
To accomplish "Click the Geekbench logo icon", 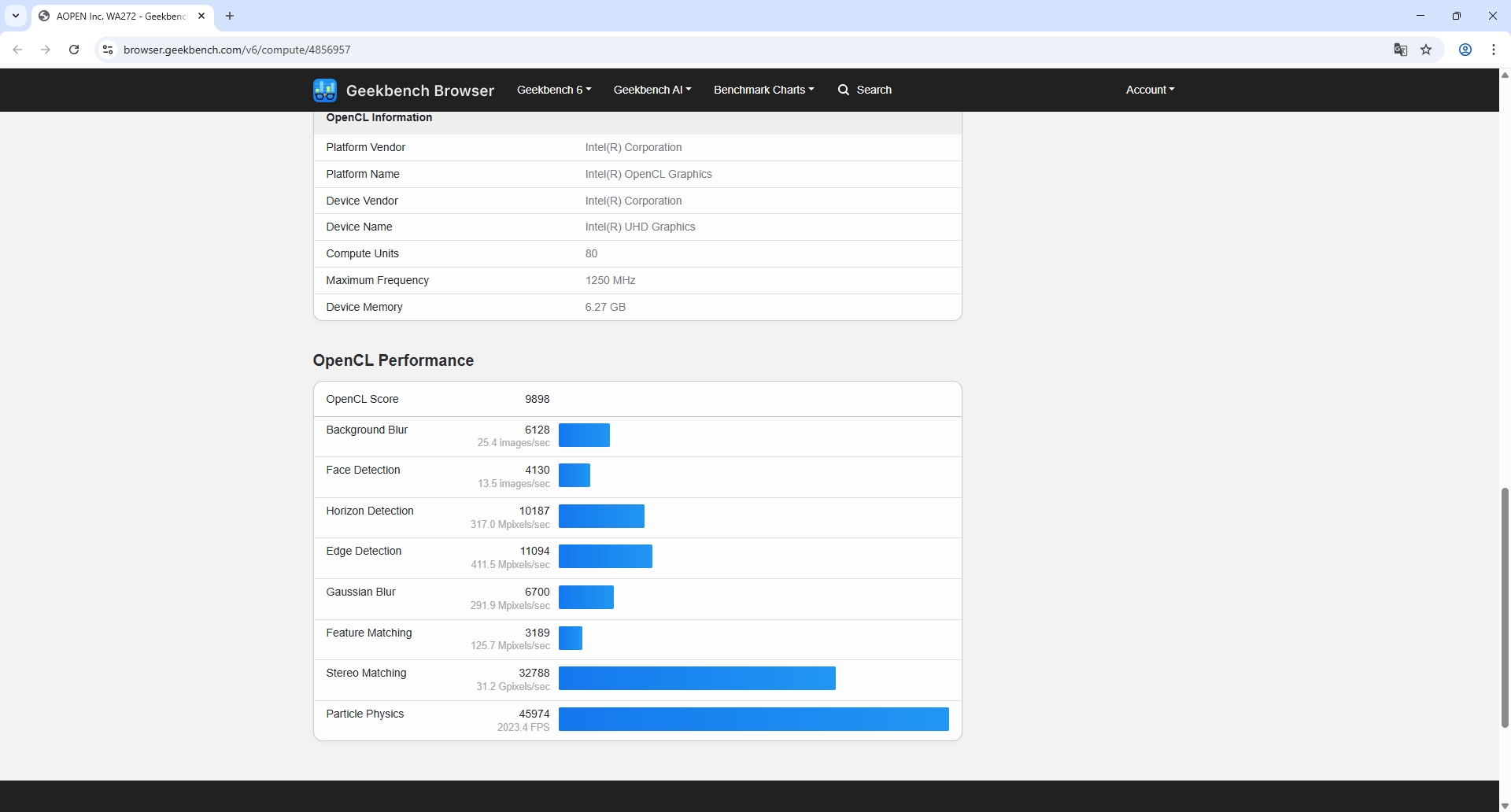I will [324, 90].
